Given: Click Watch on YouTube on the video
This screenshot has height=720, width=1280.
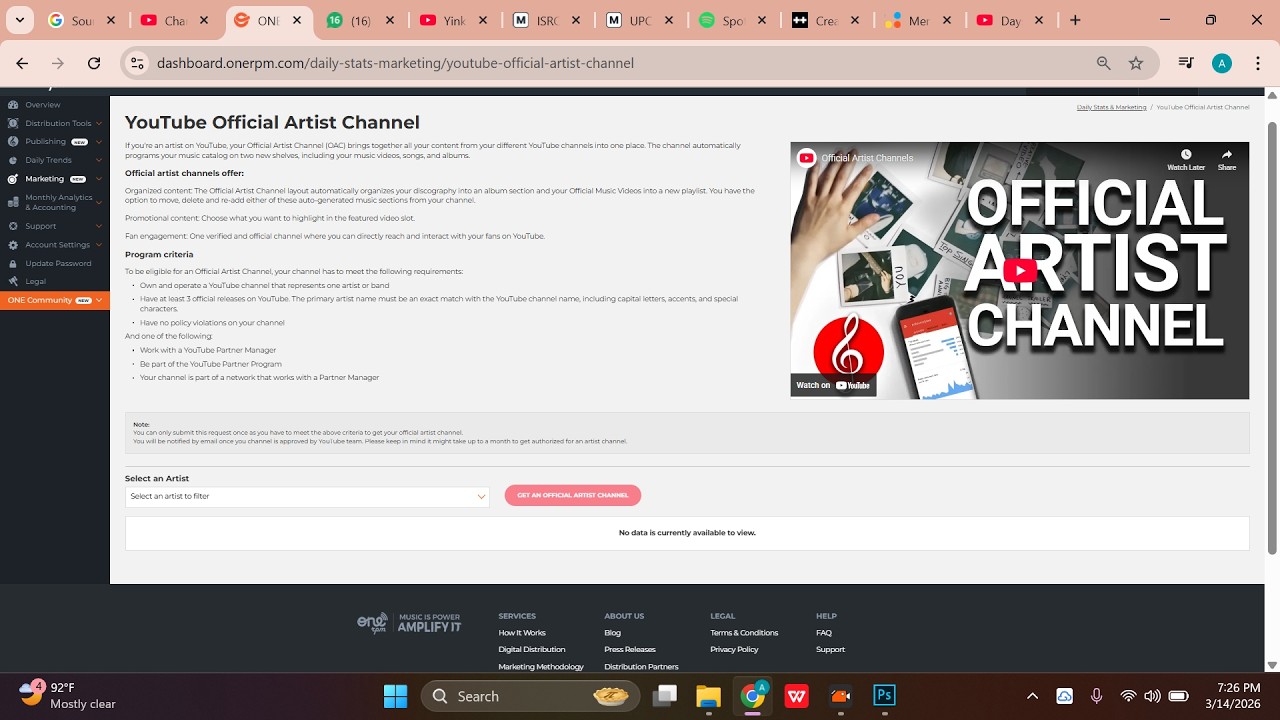Looking at the screenshot, I should point(833,385).
